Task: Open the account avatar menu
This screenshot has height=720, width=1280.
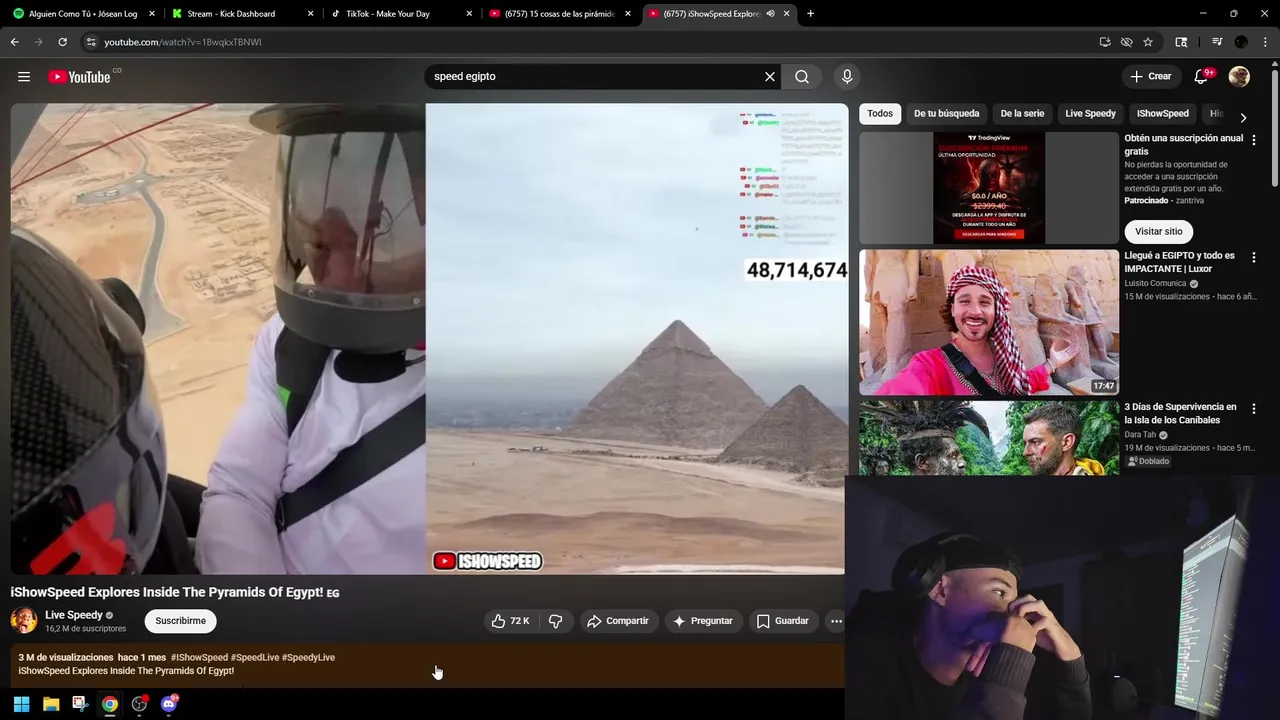Action: click(x=1239, y=77)
